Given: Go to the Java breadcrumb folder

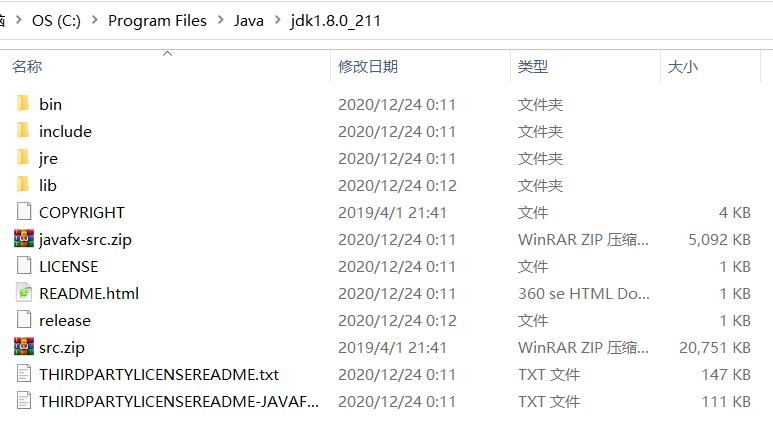Looking at the screenshot, I should click(248, 21).
